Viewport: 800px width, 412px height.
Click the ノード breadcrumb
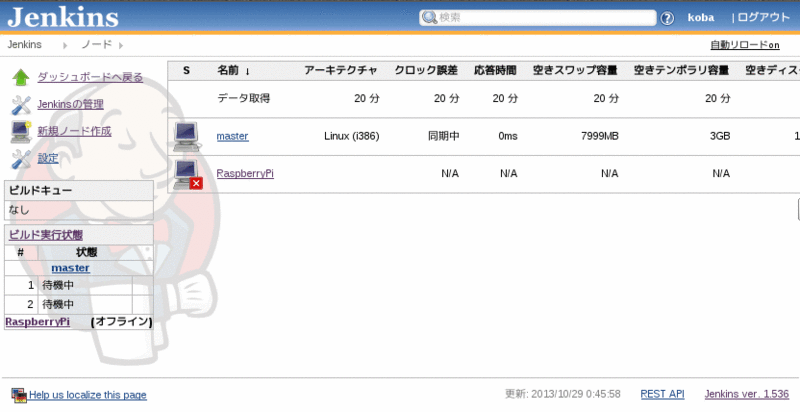(x=97, y=44)
